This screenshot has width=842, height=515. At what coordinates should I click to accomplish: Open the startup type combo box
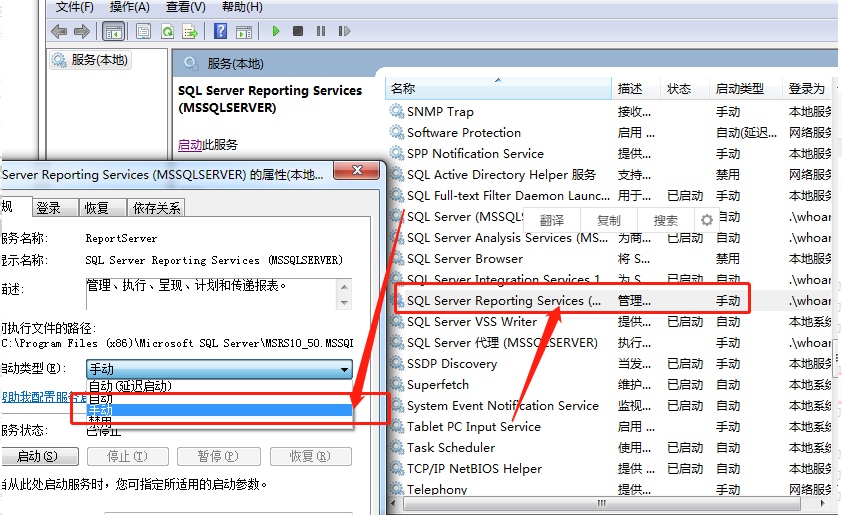click(219, 369)
